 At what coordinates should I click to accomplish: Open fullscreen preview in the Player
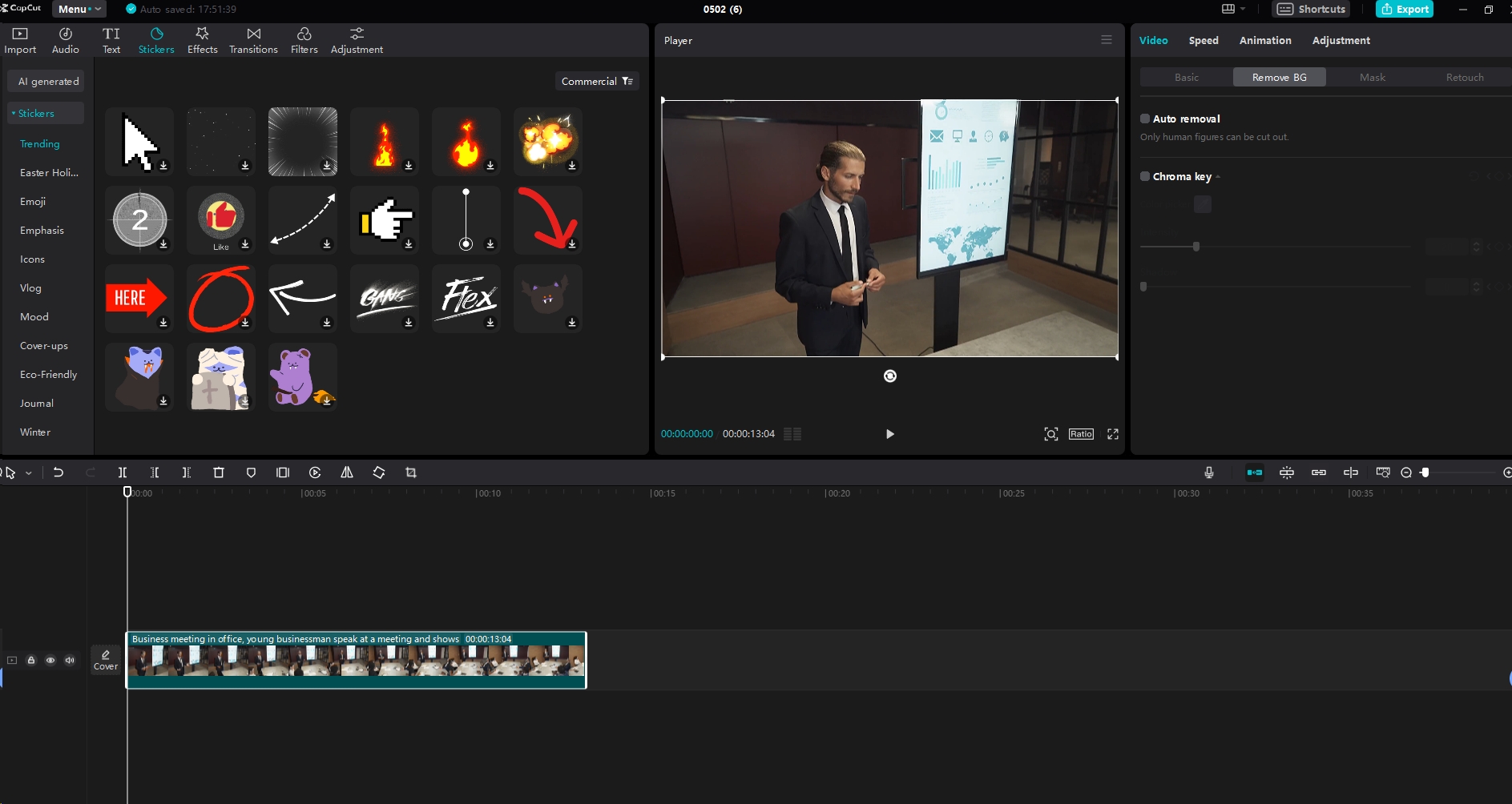[x=1113, y=434]
